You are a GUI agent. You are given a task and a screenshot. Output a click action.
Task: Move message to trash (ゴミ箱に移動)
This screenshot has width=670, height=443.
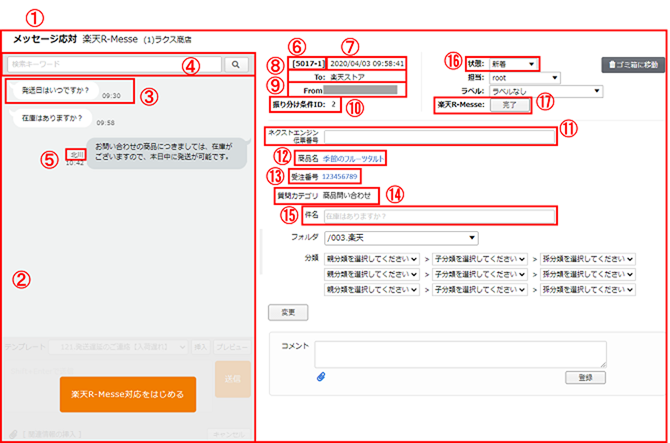click(628, 64)
